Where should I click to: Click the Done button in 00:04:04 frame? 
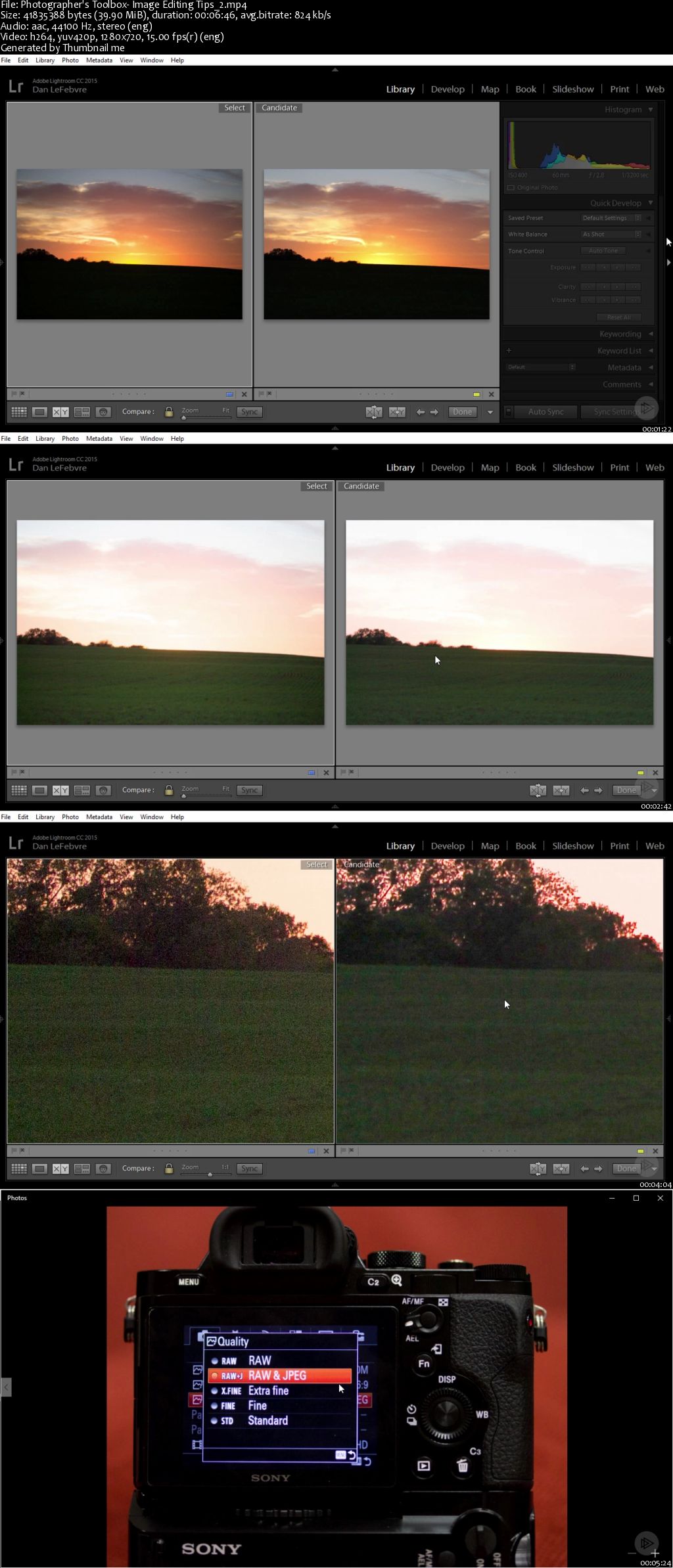click(x=626, y=1169)
